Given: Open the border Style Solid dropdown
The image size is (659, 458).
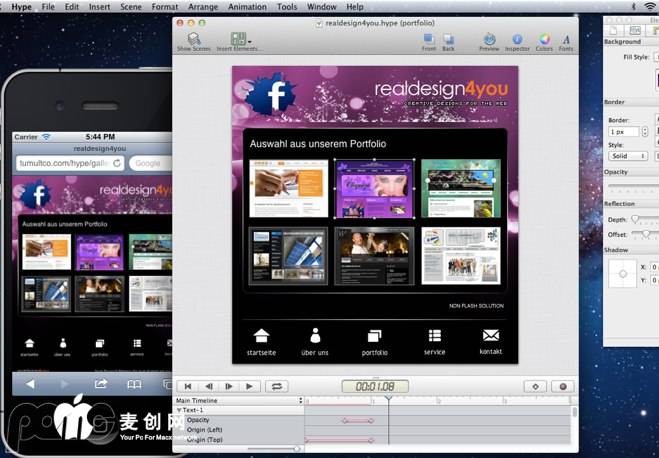Looking at the screenshot, I should pos(629,156).
